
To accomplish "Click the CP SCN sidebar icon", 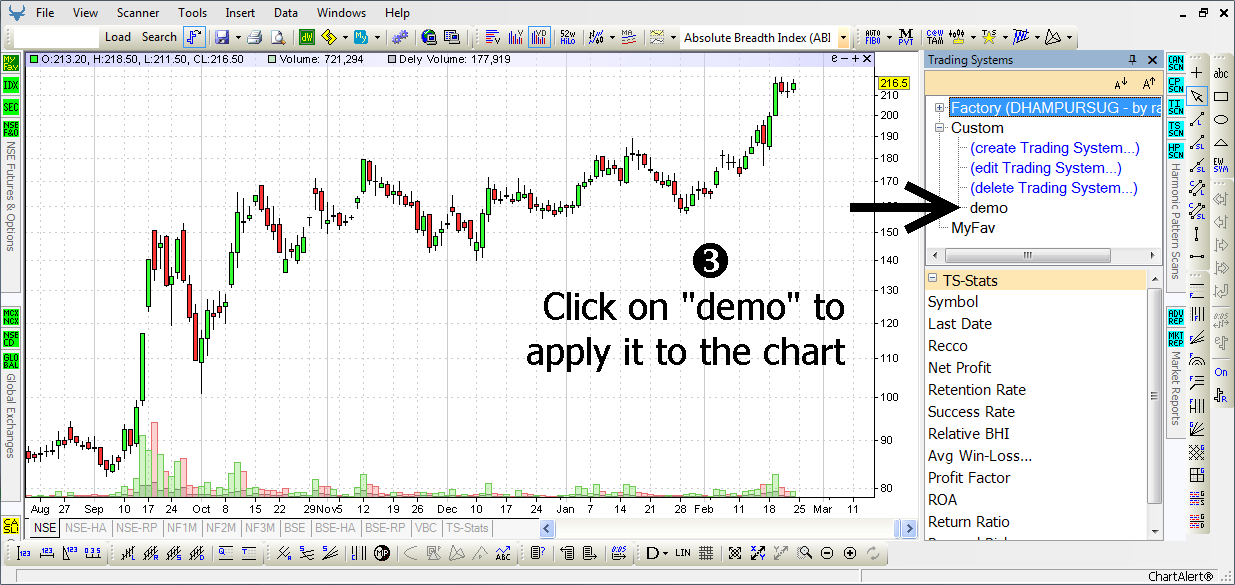I will click(1176, 84).
